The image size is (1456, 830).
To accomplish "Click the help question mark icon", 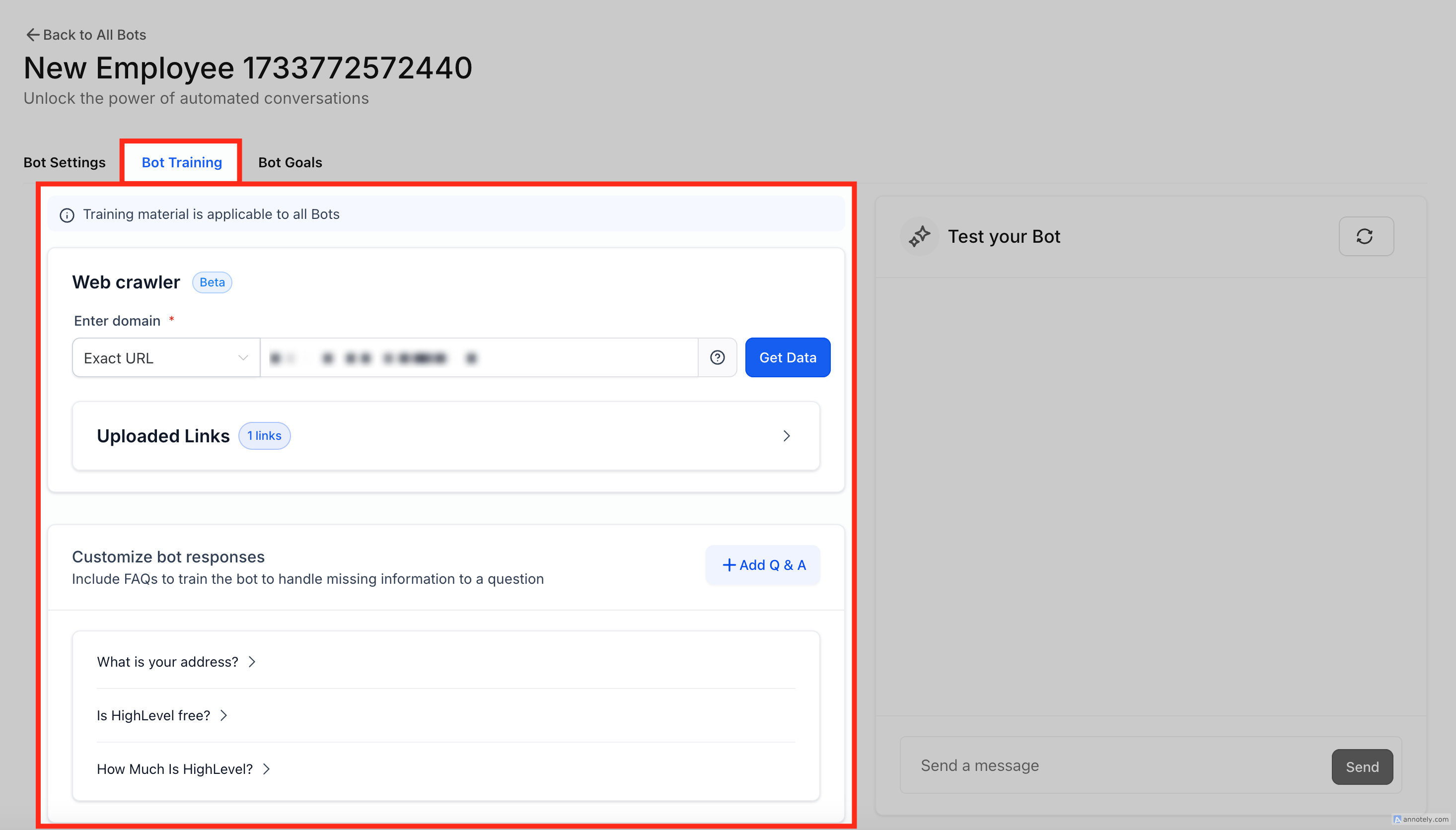I will [717, 357].
